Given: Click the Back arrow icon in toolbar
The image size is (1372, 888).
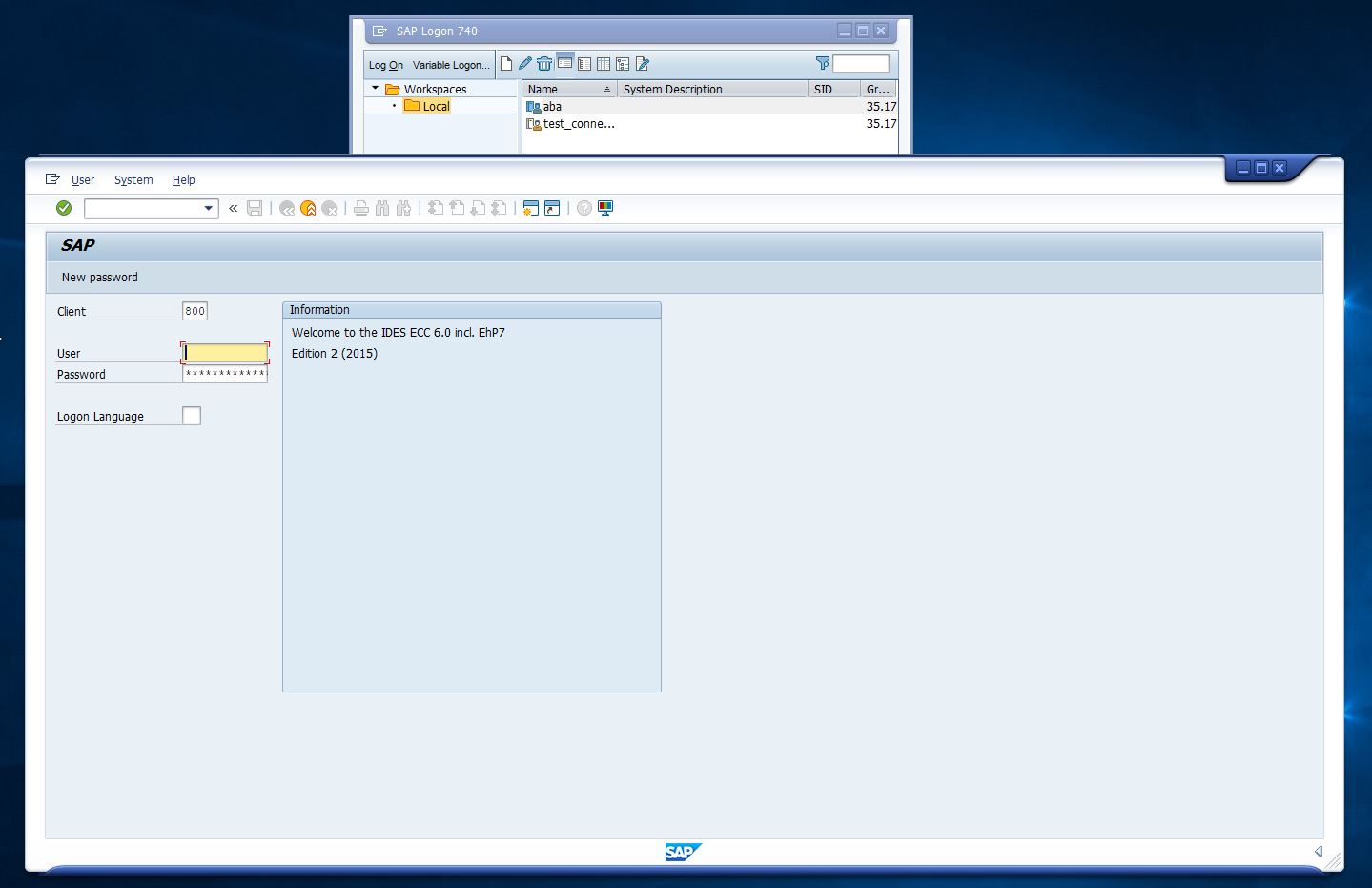Looking at the screenshot, I should [287, 208].
